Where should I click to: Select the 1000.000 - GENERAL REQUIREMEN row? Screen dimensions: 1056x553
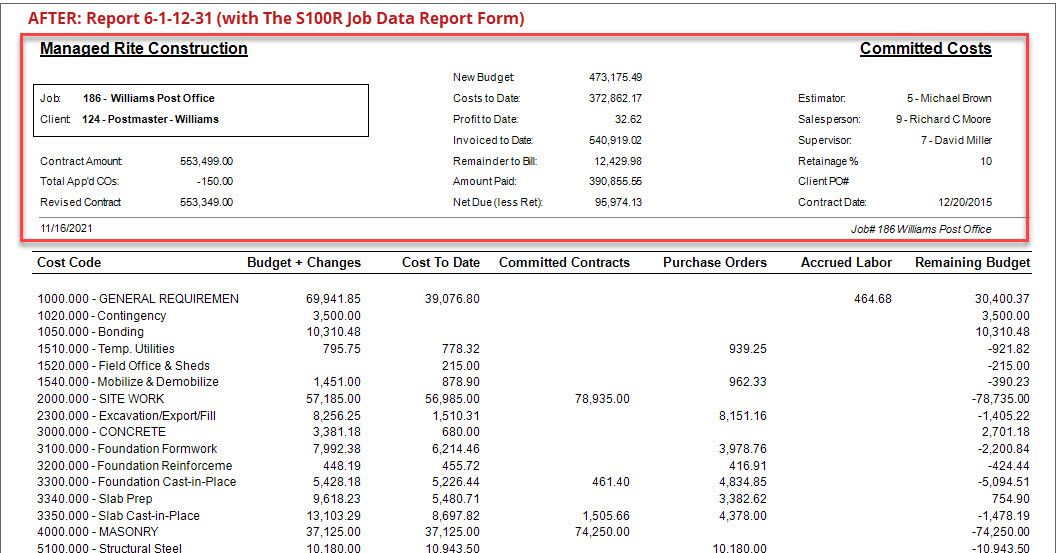pyautogui.click(x=533, y=298)
